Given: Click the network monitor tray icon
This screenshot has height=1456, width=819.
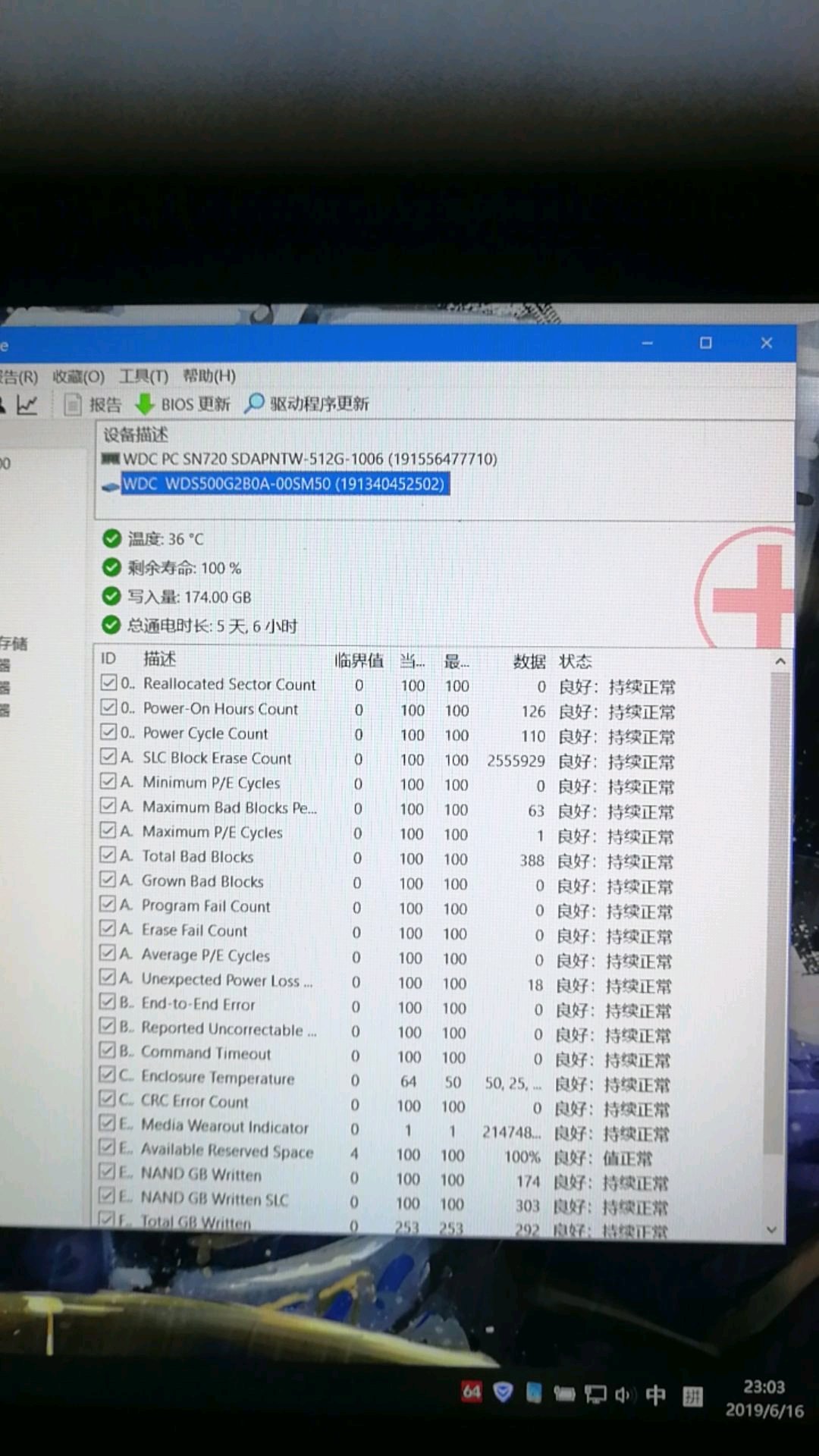Looking at the screenshot, I should pyautogui.click(x=596, y=1394).
